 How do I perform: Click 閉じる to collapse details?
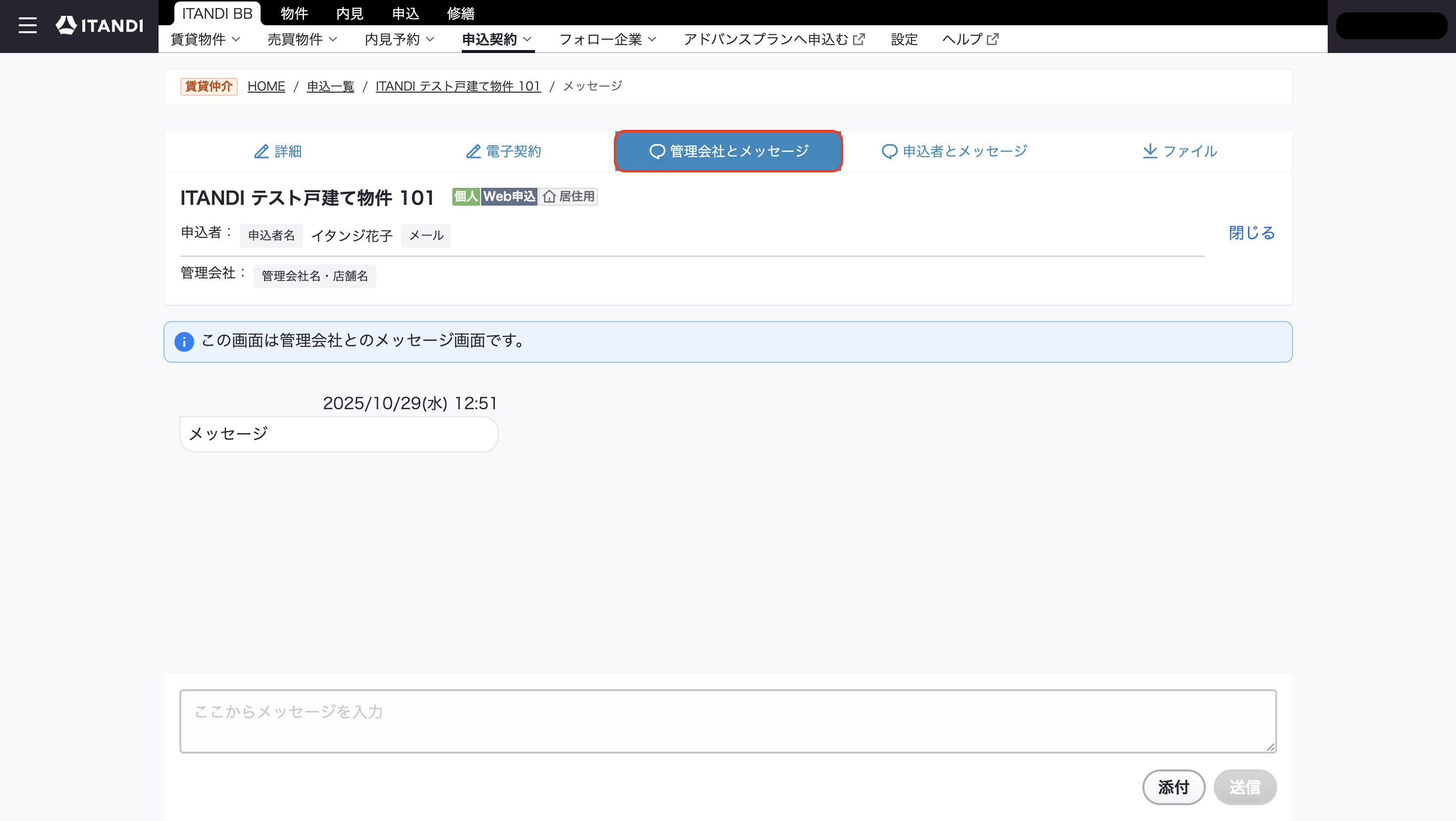pyautogui.click(x=1252, y=233)
